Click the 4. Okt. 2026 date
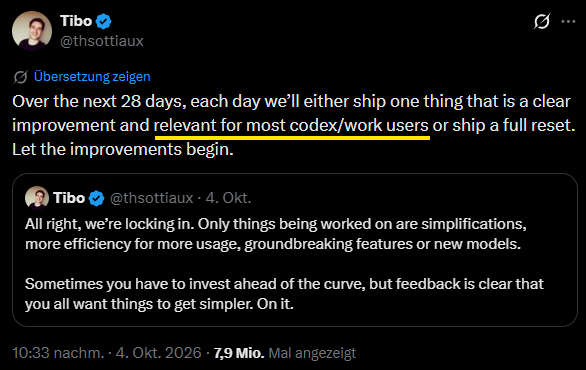Image resolution: width=586 pixels, height=370 pixels. 158,353
